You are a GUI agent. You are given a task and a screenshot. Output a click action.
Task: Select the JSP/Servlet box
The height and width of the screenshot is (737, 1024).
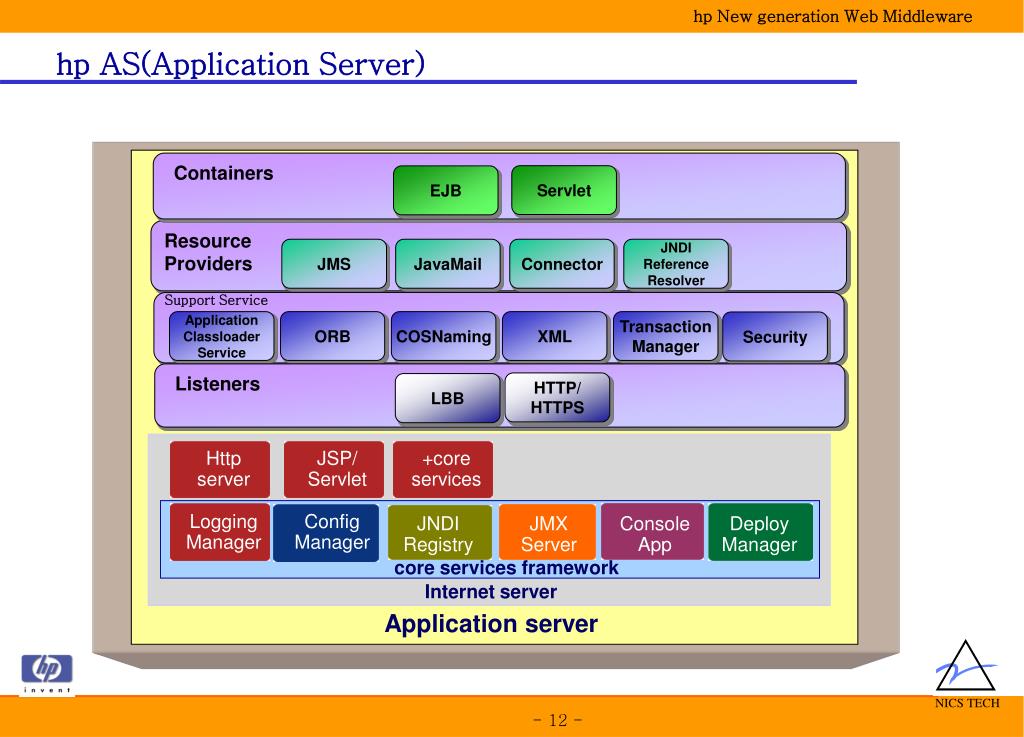tap(333, 469)
